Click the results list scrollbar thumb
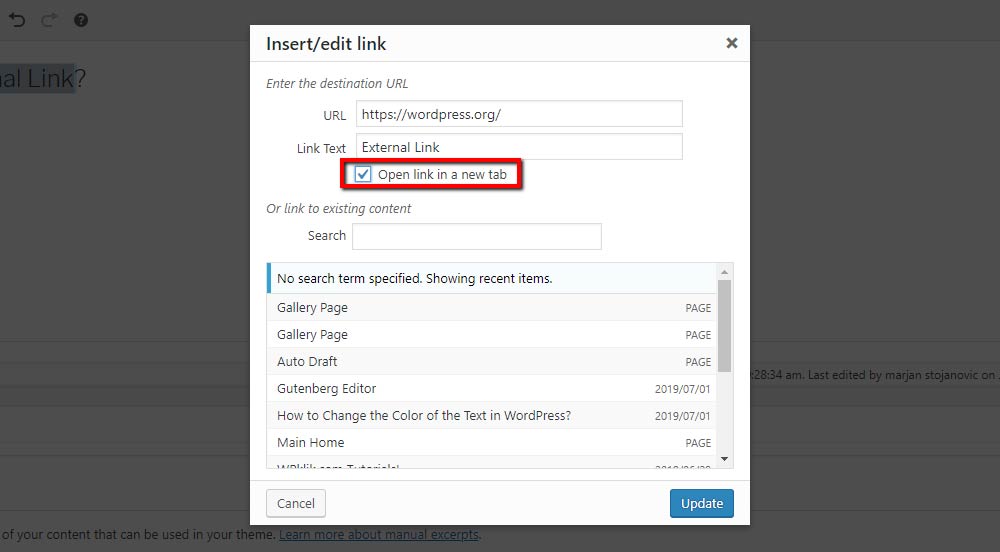This screenshot has width=1000, height=552. 724,326
